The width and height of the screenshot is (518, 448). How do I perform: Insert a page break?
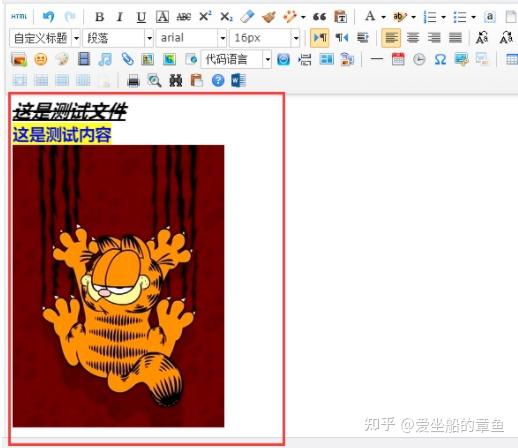click(x=304, y=60)
